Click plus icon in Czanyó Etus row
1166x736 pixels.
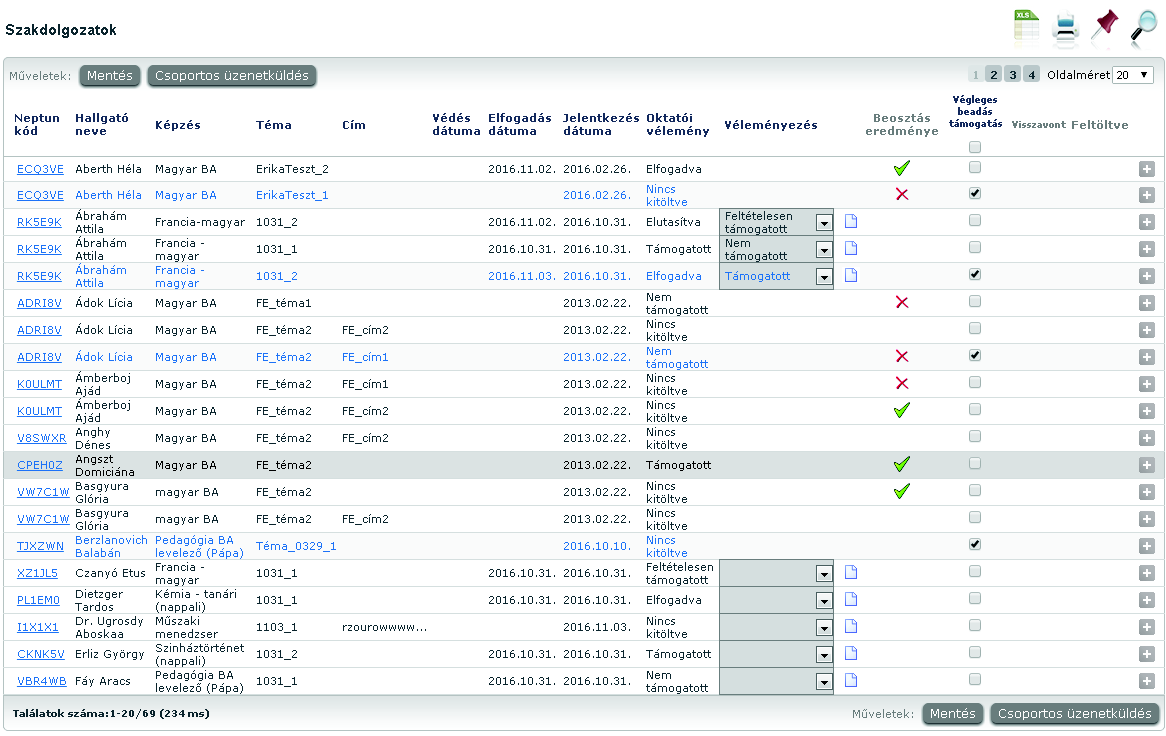pyautogui.click(x=1147, y=573)
